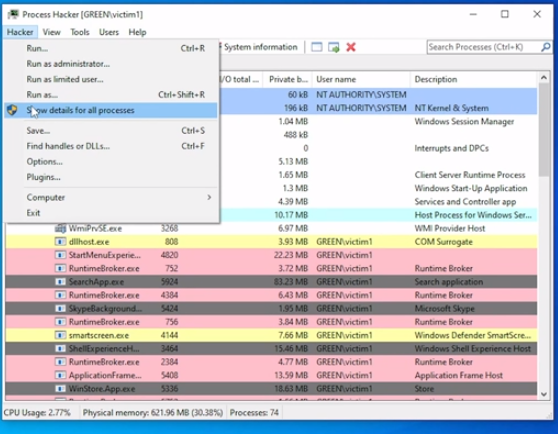Click the vertical scrollbar thumb
Image resolution: width=558 pixels, height=434 pixels.
pyautogui.click(x=544, y=130)
